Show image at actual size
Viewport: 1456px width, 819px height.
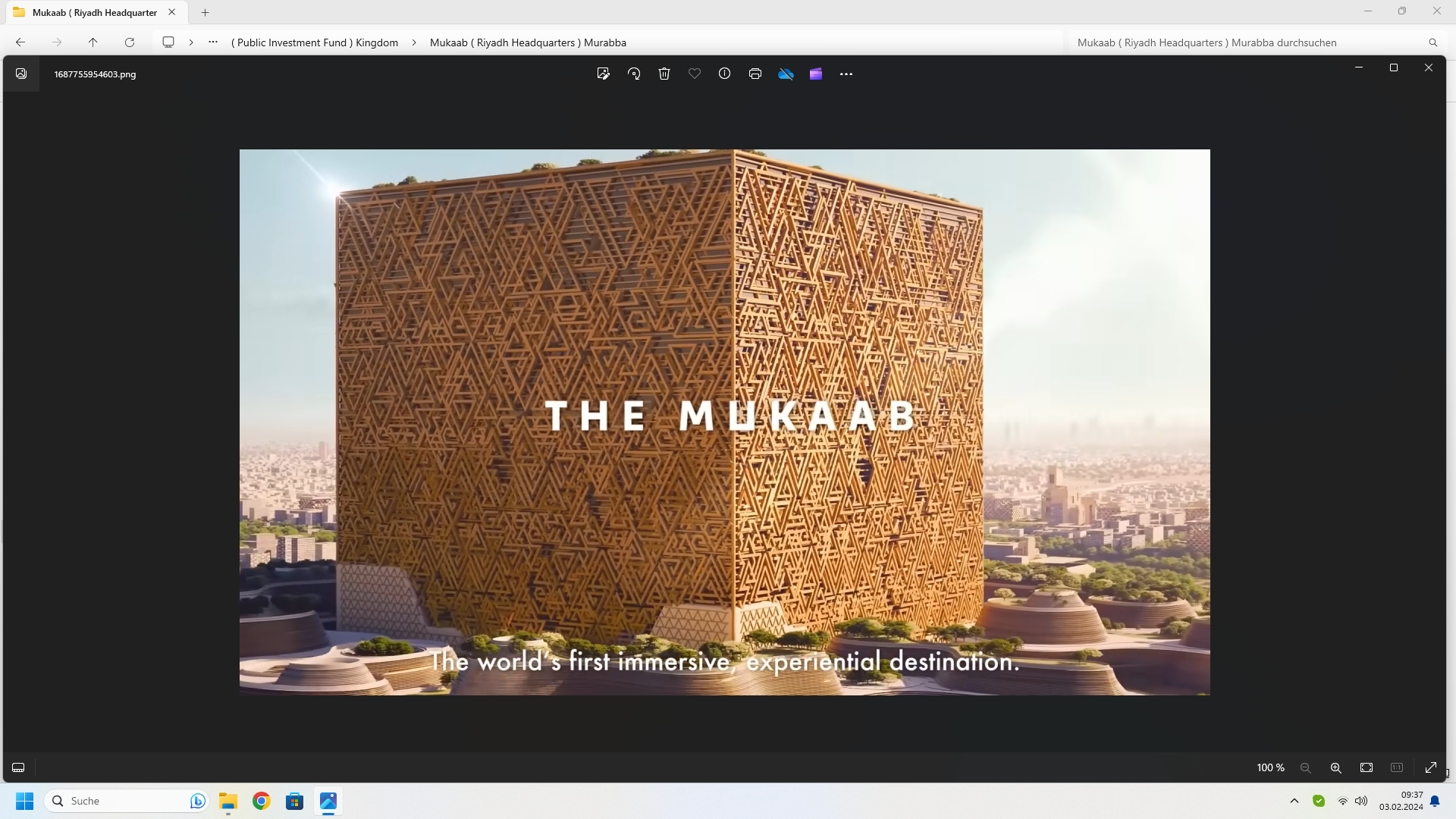tap(1397, 767)
